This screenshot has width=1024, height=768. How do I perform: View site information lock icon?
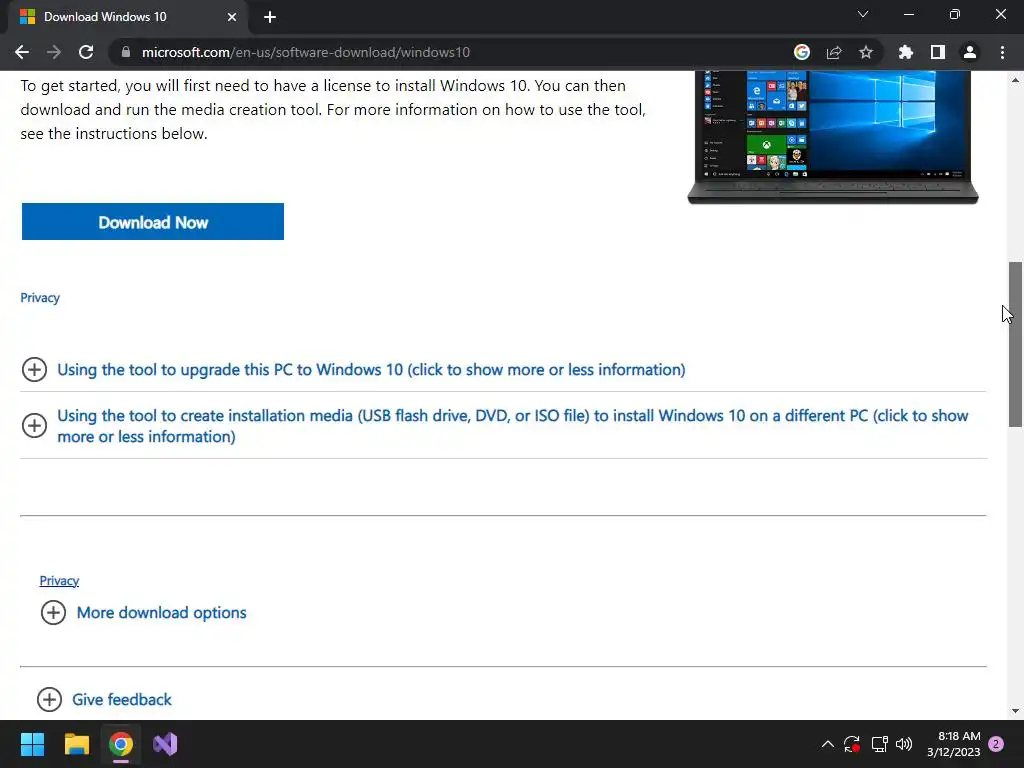click(126, 52)
